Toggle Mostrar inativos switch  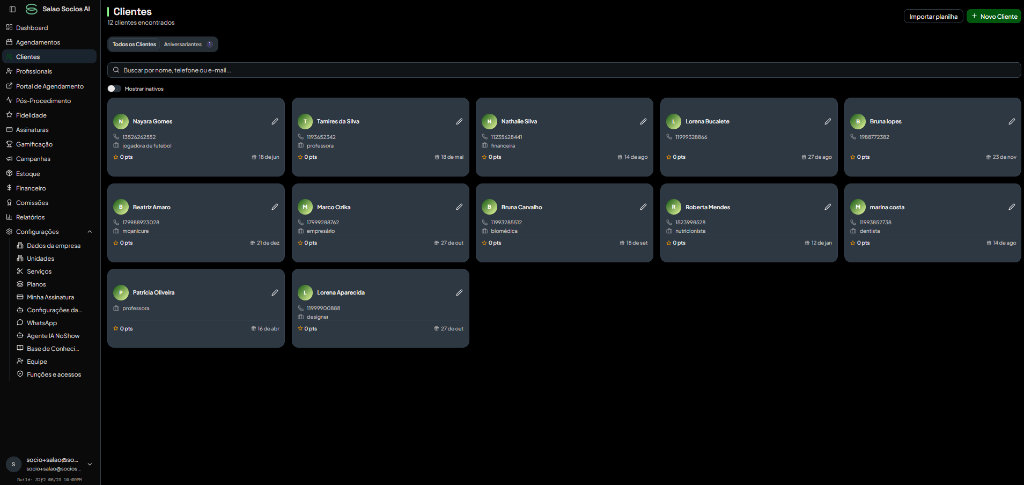coord(114,89)
